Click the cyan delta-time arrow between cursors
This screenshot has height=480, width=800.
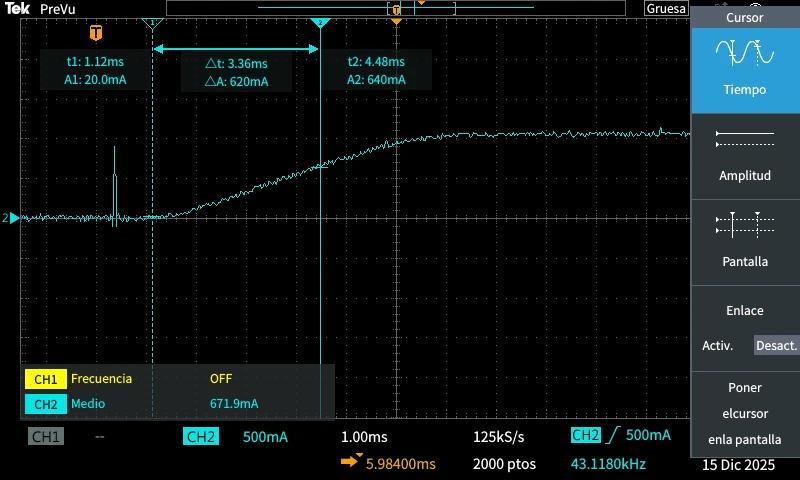tap(236, 49)
